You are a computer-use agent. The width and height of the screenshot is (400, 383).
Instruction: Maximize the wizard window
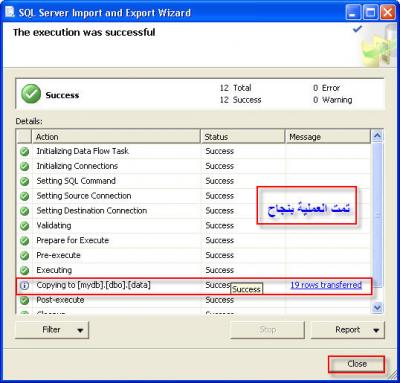(371, 13)
